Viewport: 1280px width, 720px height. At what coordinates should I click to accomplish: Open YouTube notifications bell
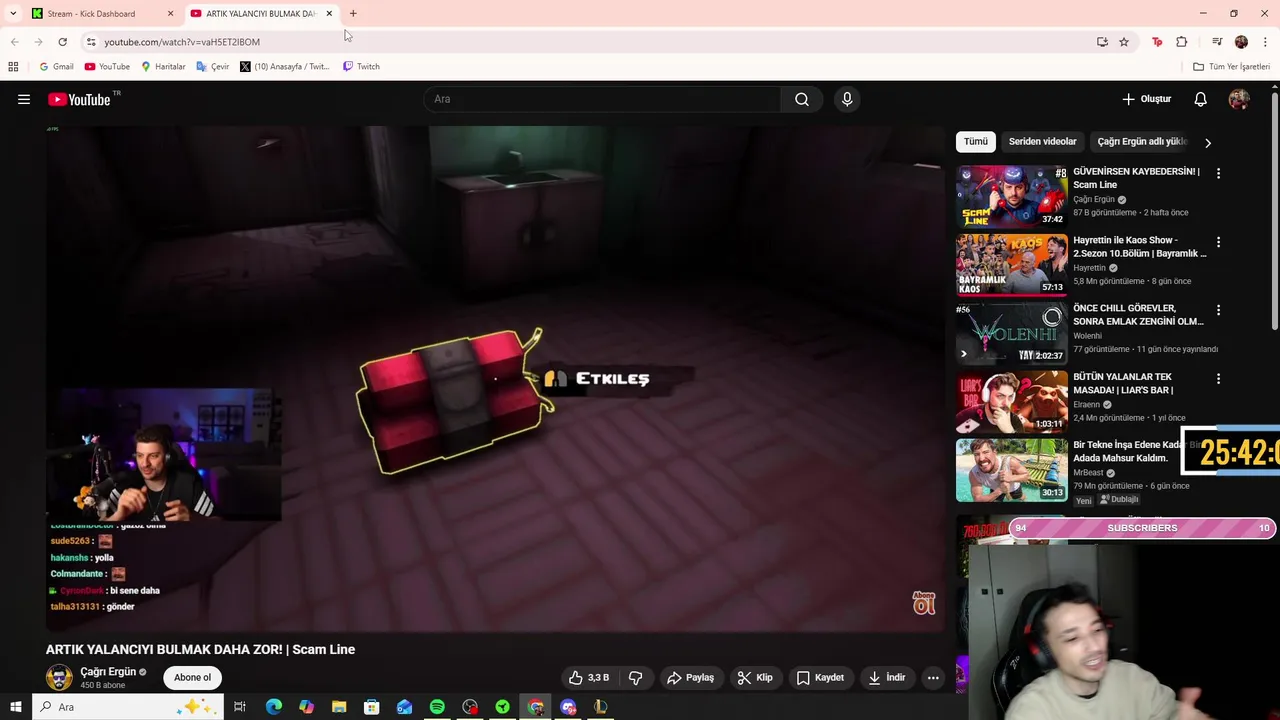pos(1200,99)
